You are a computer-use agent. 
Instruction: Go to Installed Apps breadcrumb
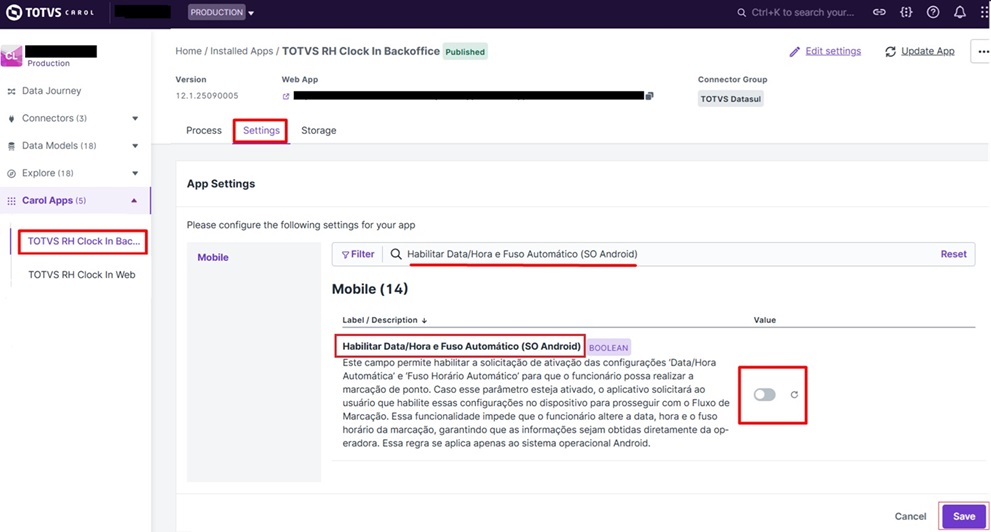coord(241,51)
